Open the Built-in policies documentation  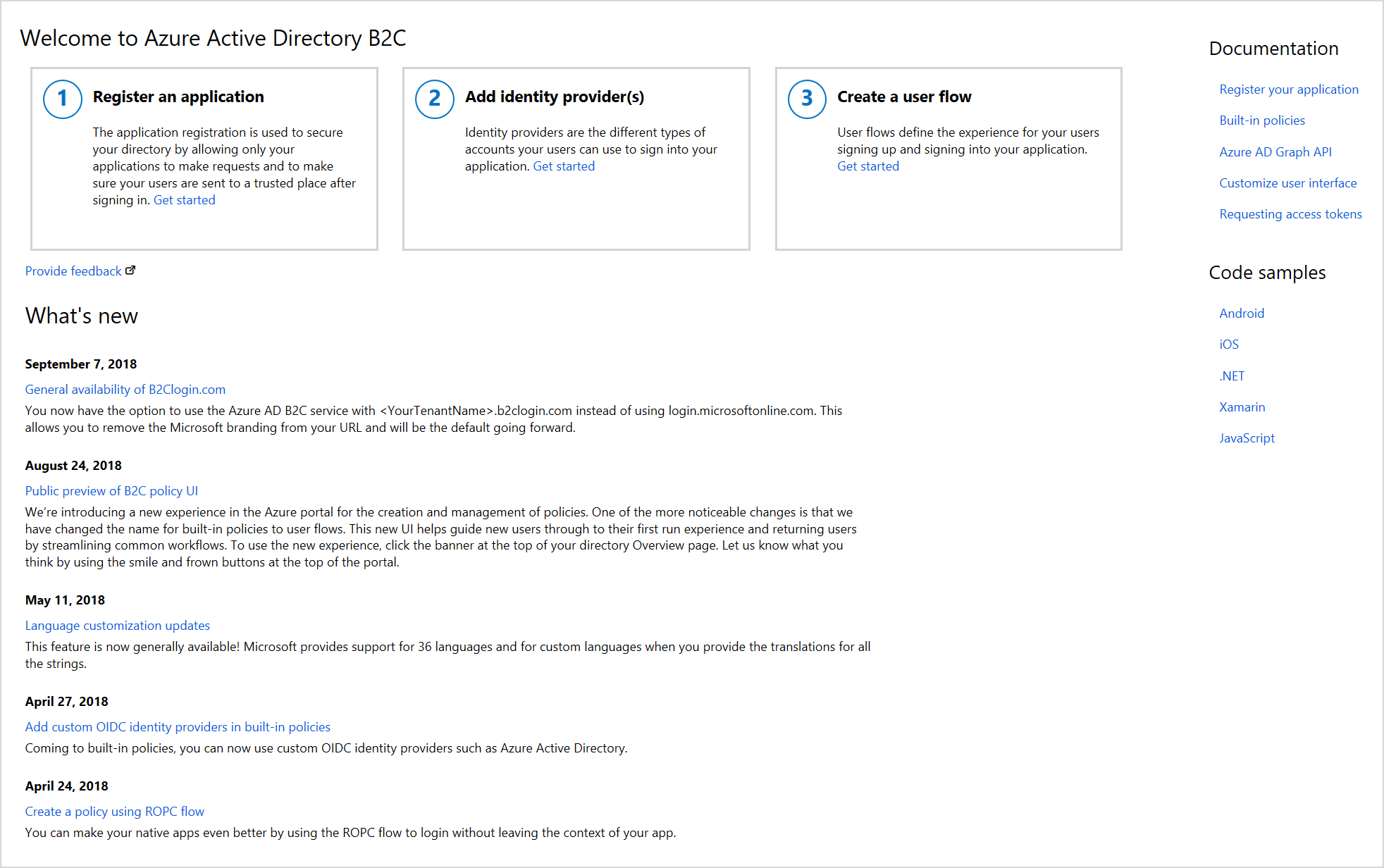click(1262, 120)
